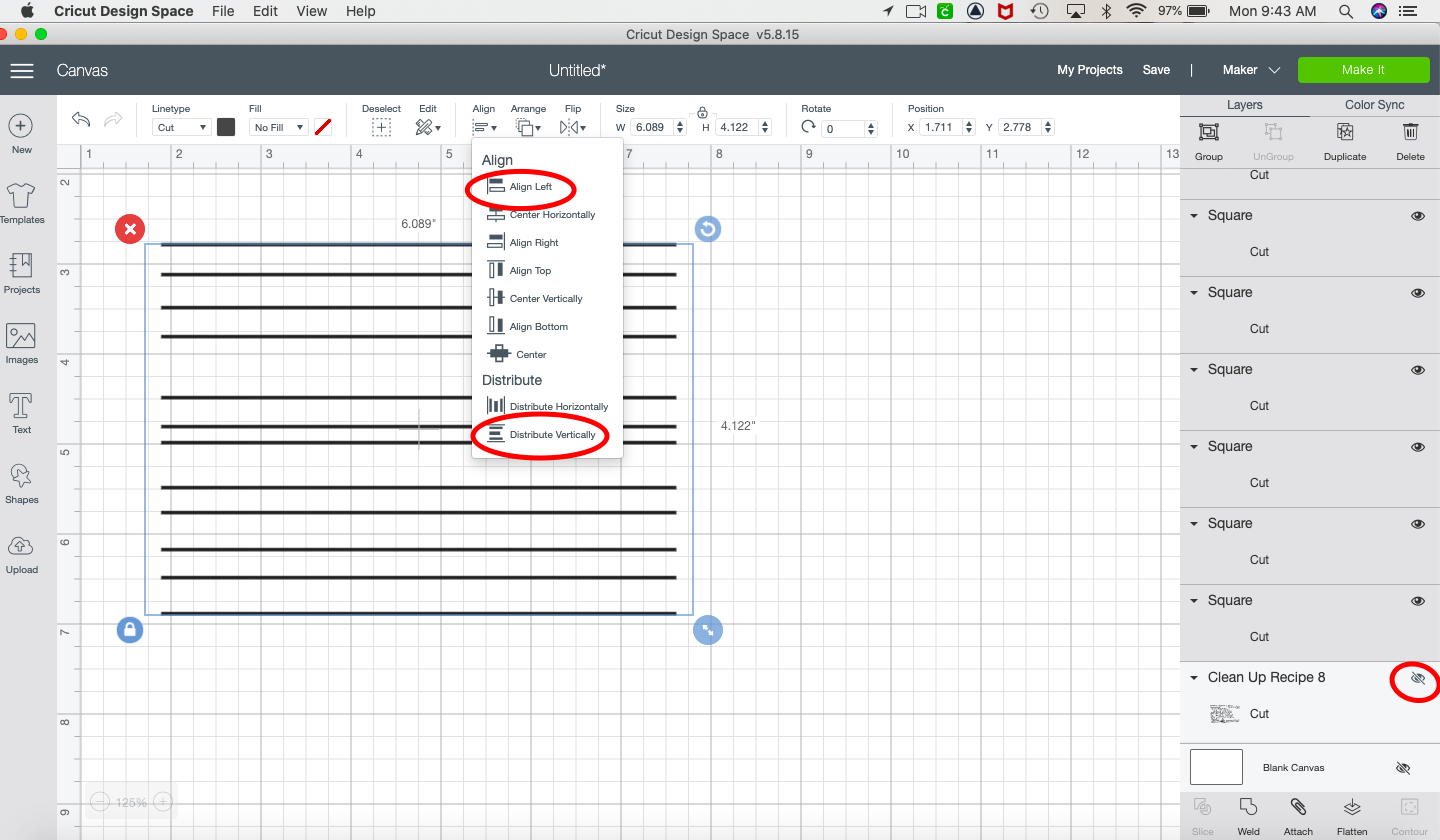Click the zoom out minus button

100,802
